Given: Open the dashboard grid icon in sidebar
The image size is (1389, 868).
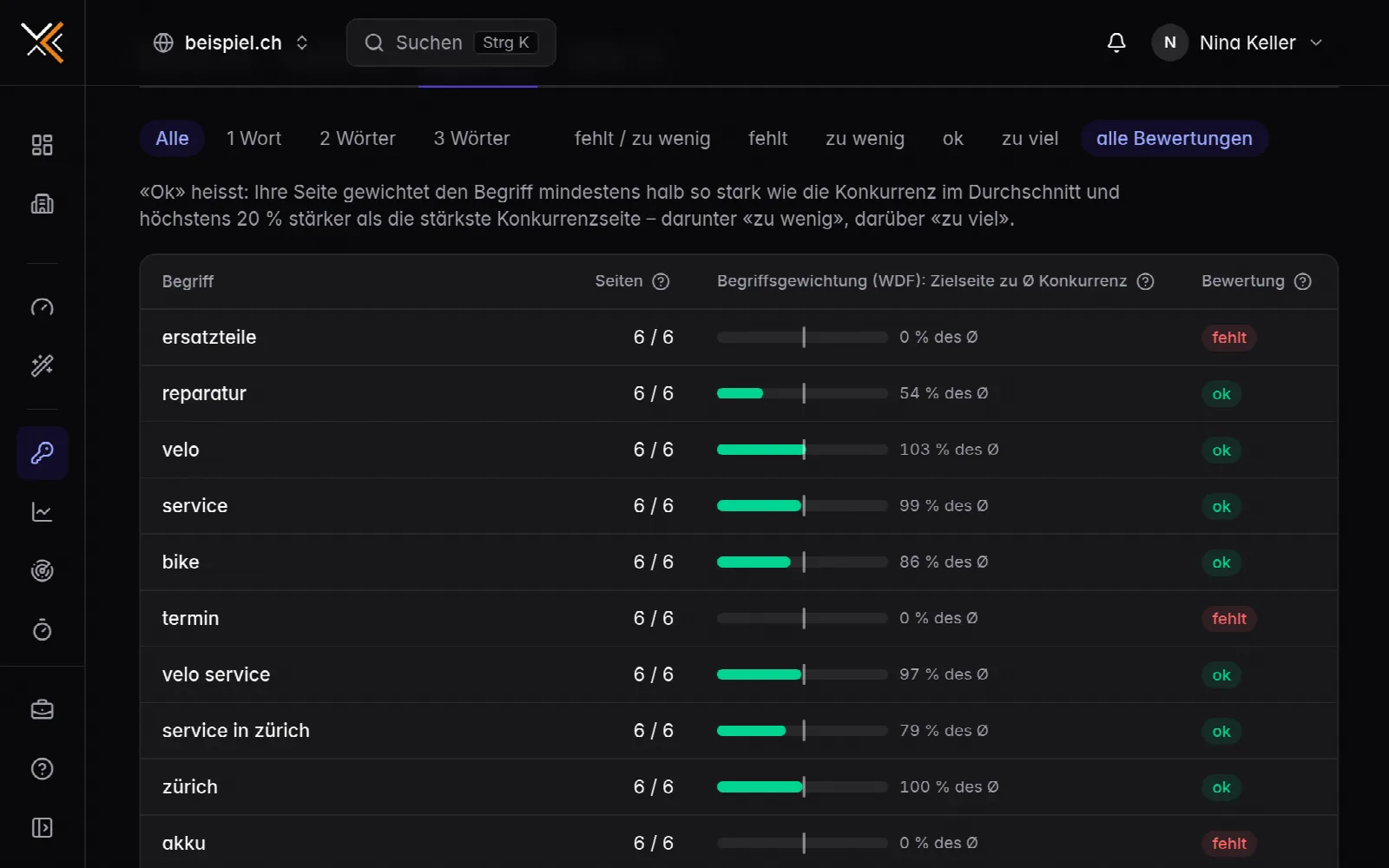Looking at the screenshot, I should [42, 145].
